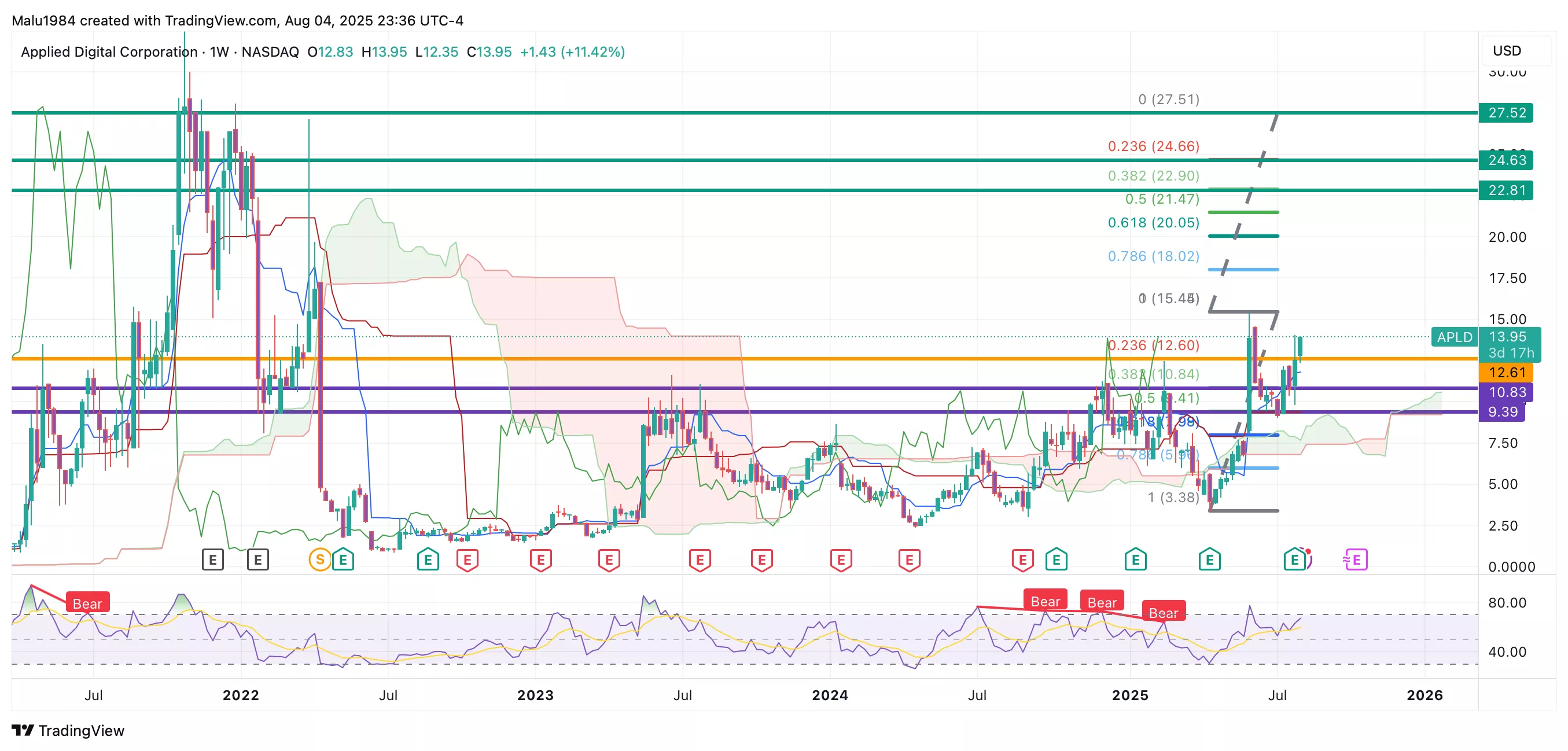
Task: Click the purple upcoming earnings E icon
Action: 1355,559
